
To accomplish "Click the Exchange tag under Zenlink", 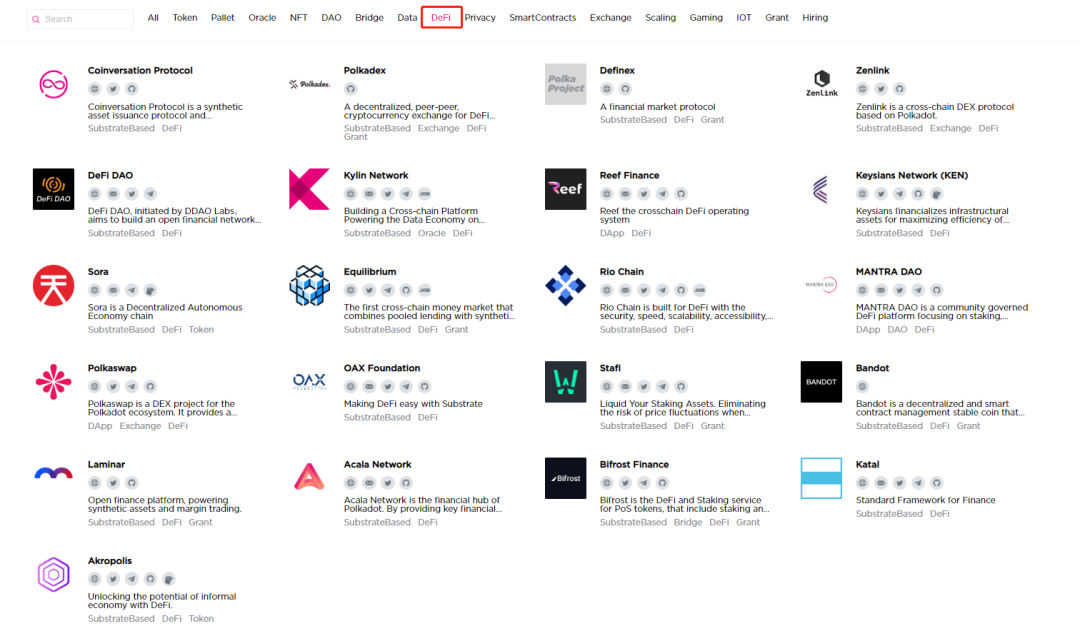I will coord(951,129).
